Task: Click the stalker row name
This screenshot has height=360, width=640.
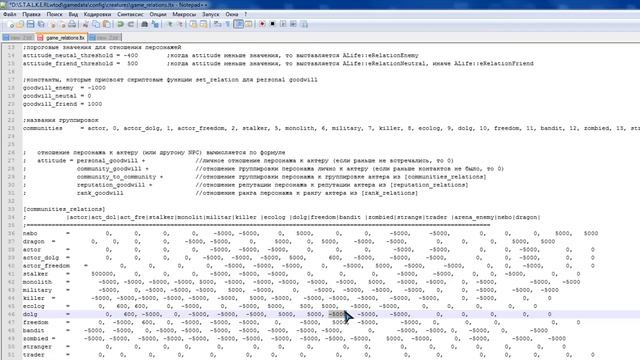Action: tap(35, 274)
